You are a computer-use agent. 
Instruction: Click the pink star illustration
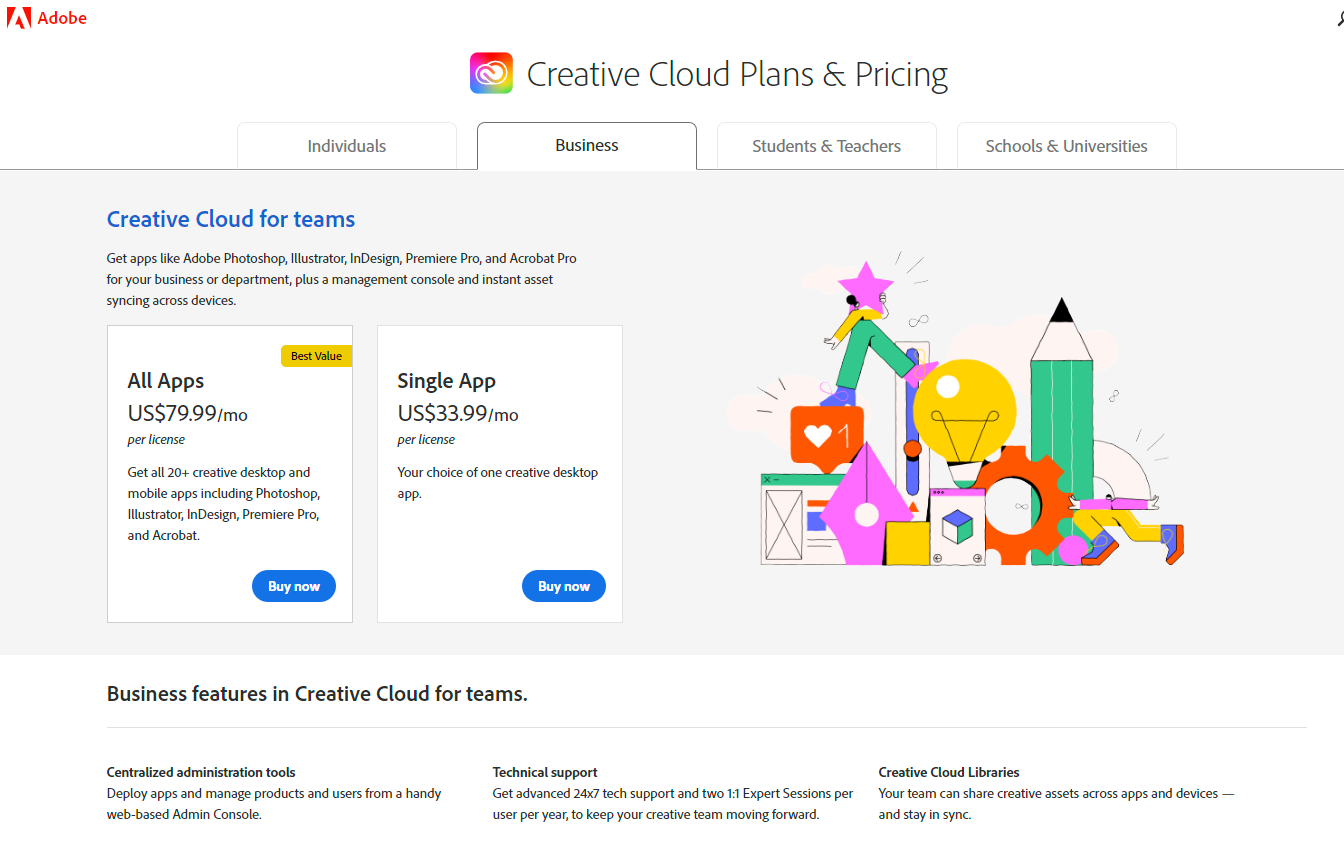(x=866, y=281)
